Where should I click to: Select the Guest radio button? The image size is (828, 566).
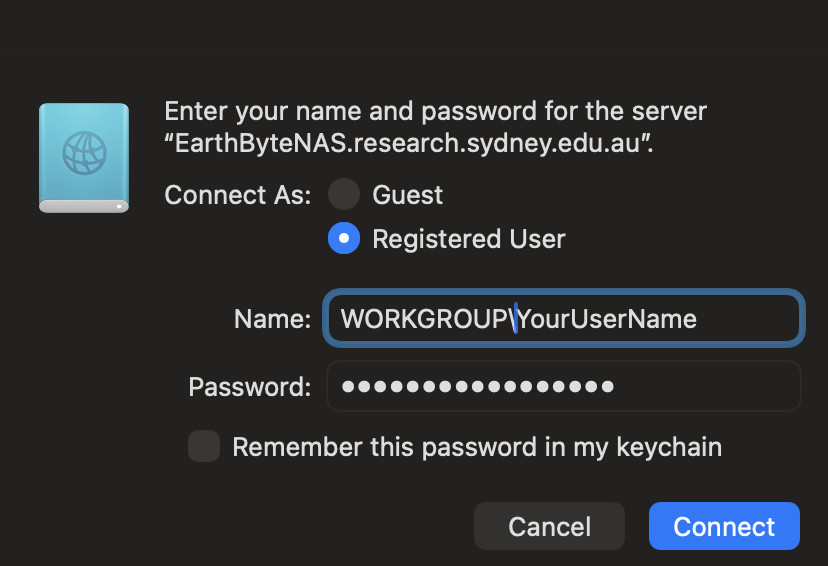pos(344,194)
